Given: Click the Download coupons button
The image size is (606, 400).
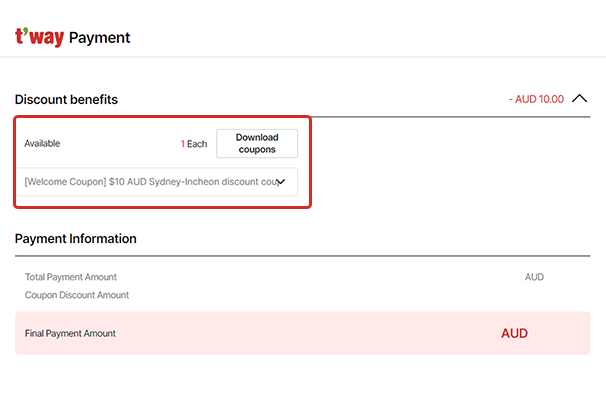Looking at the screenshot, I should tap(257, 143).
